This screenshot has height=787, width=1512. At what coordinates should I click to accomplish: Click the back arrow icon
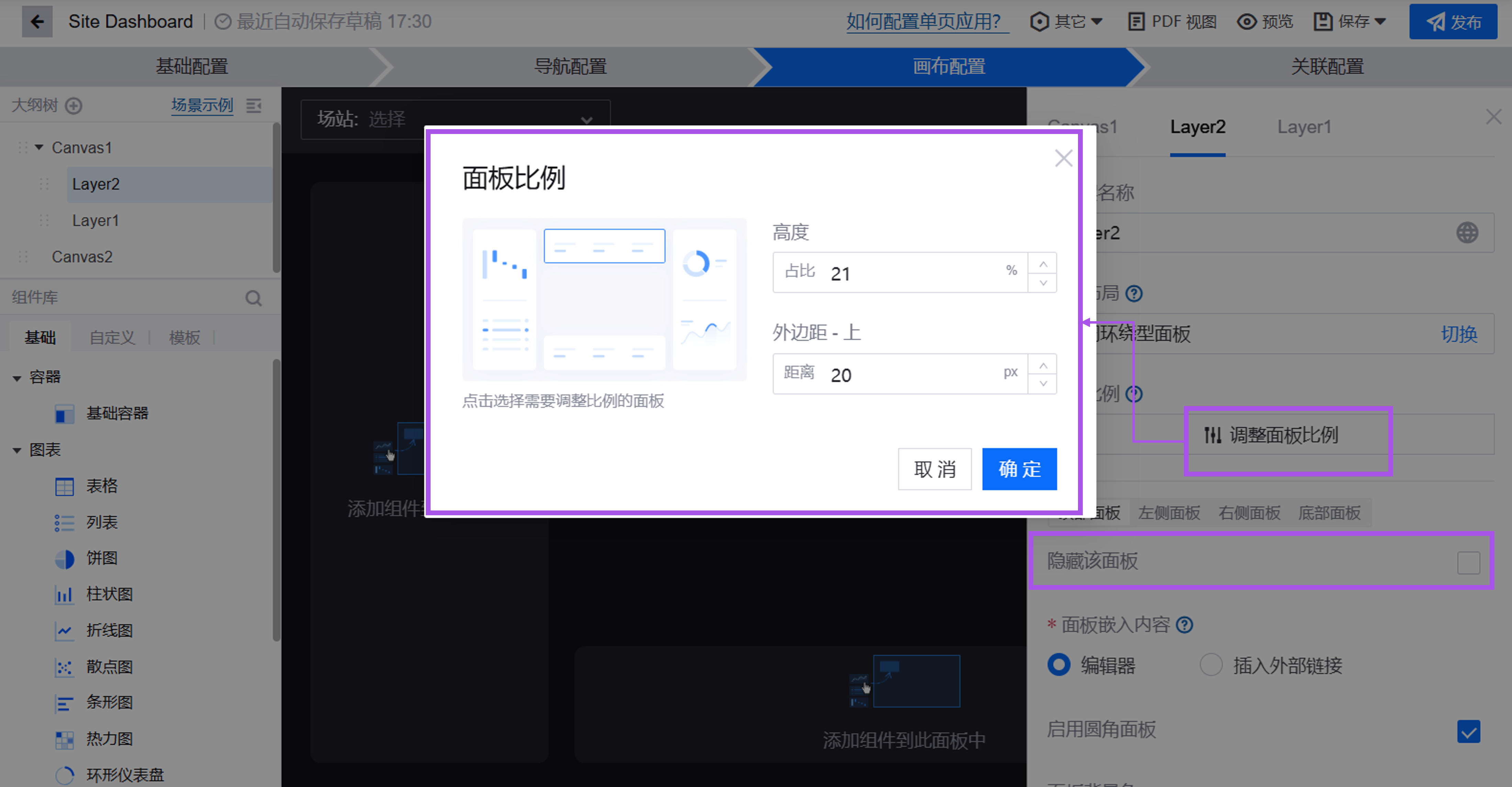coord(37,22)
